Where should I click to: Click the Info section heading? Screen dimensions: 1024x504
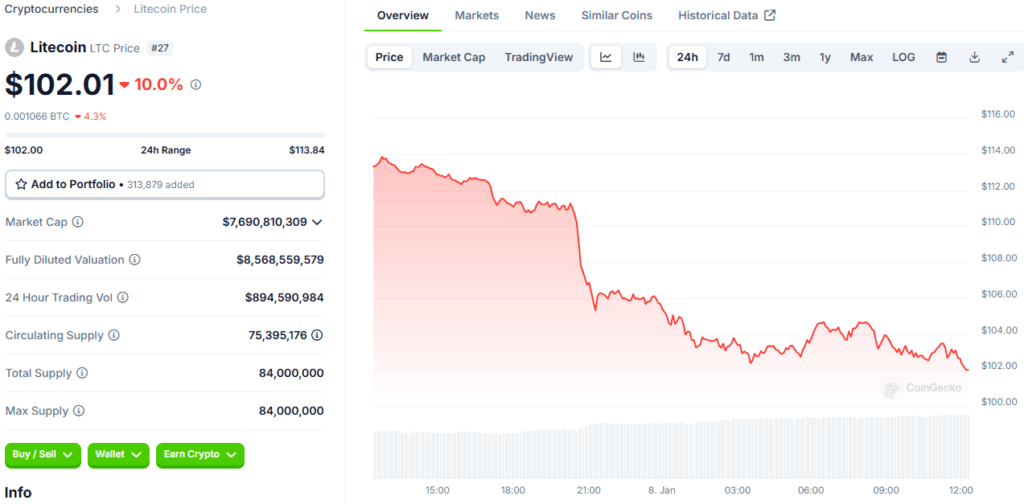pyautogui.click(x=18, y=492)
